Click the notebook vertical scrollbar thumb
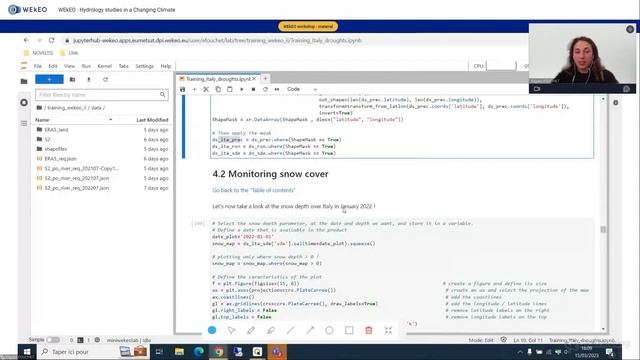The image size is (640, 360). [603, 230]
